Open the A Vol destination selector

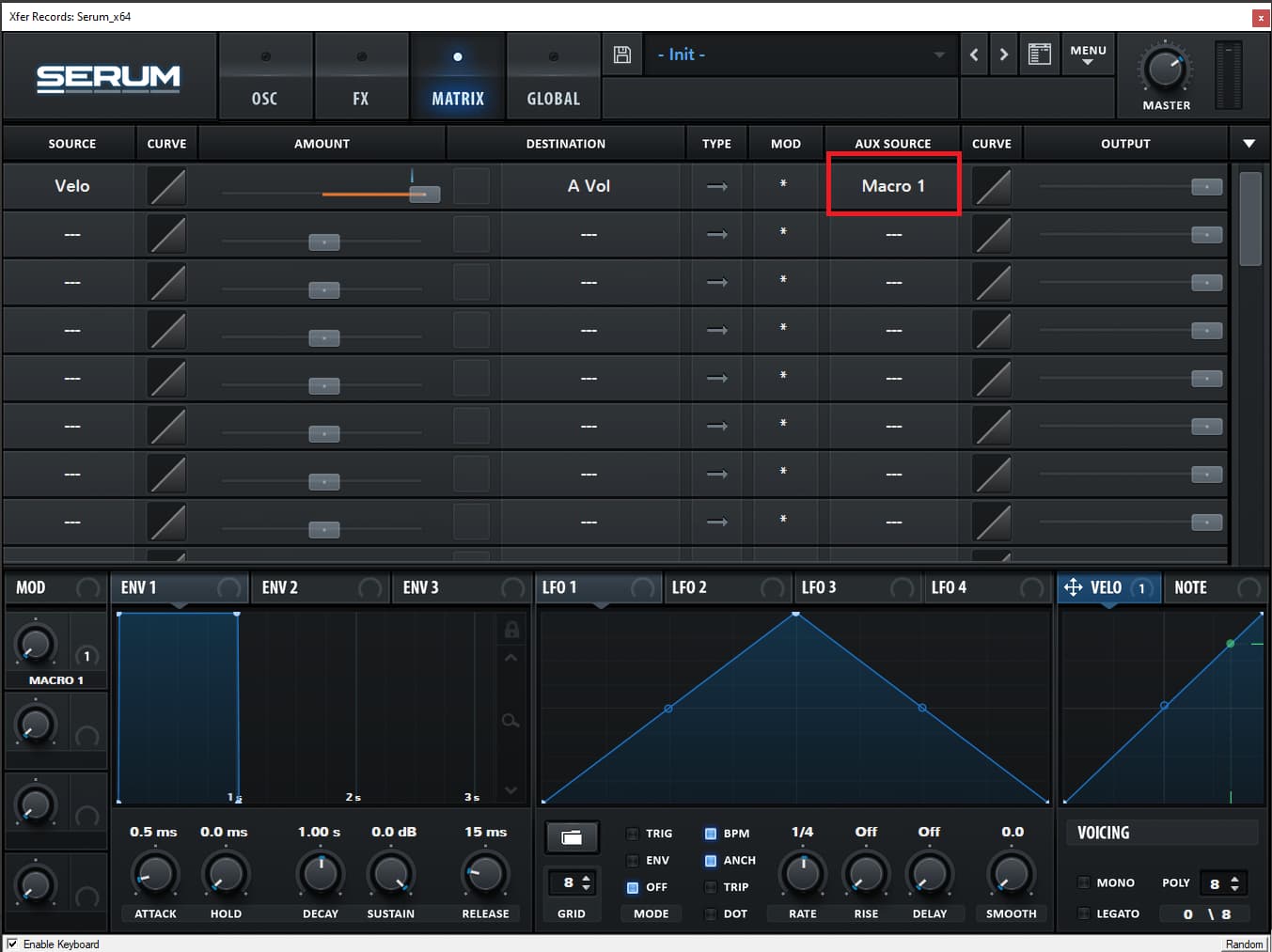(x=589, y=186)
